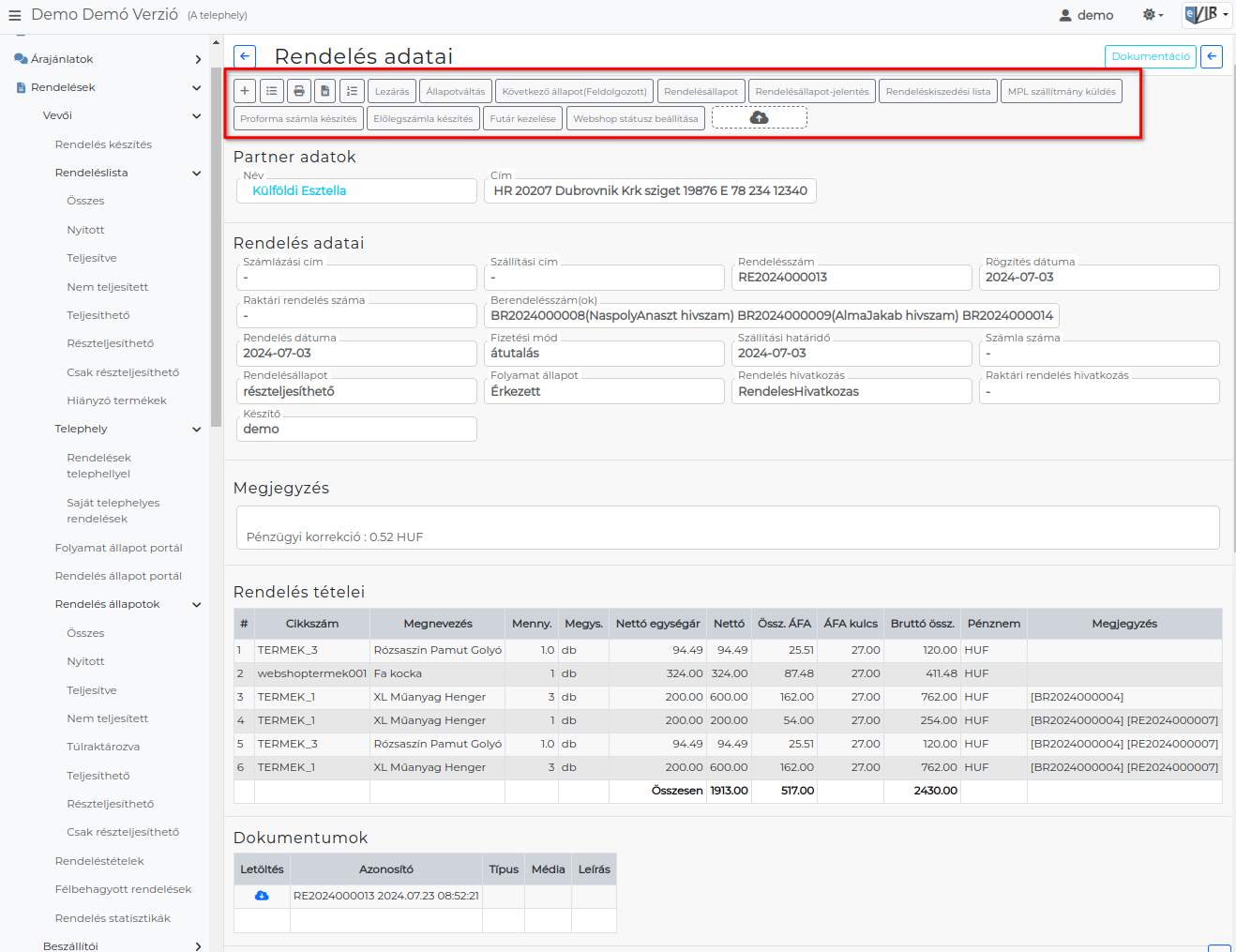
Task: Select Túlraktározva in sidebar
Action: pyautogui.click(x=103, y=747)
